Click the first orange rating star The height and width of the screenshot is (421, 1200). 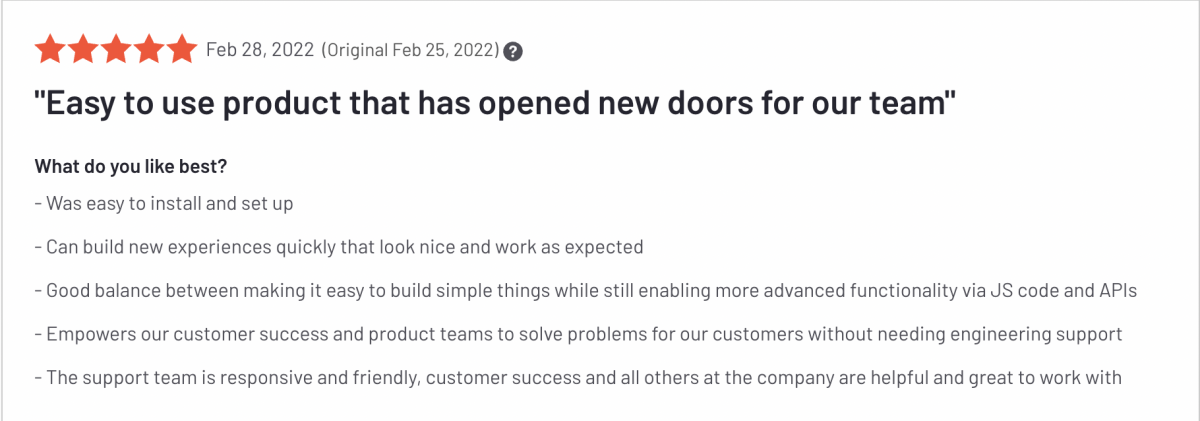click(x=50, y=48)
